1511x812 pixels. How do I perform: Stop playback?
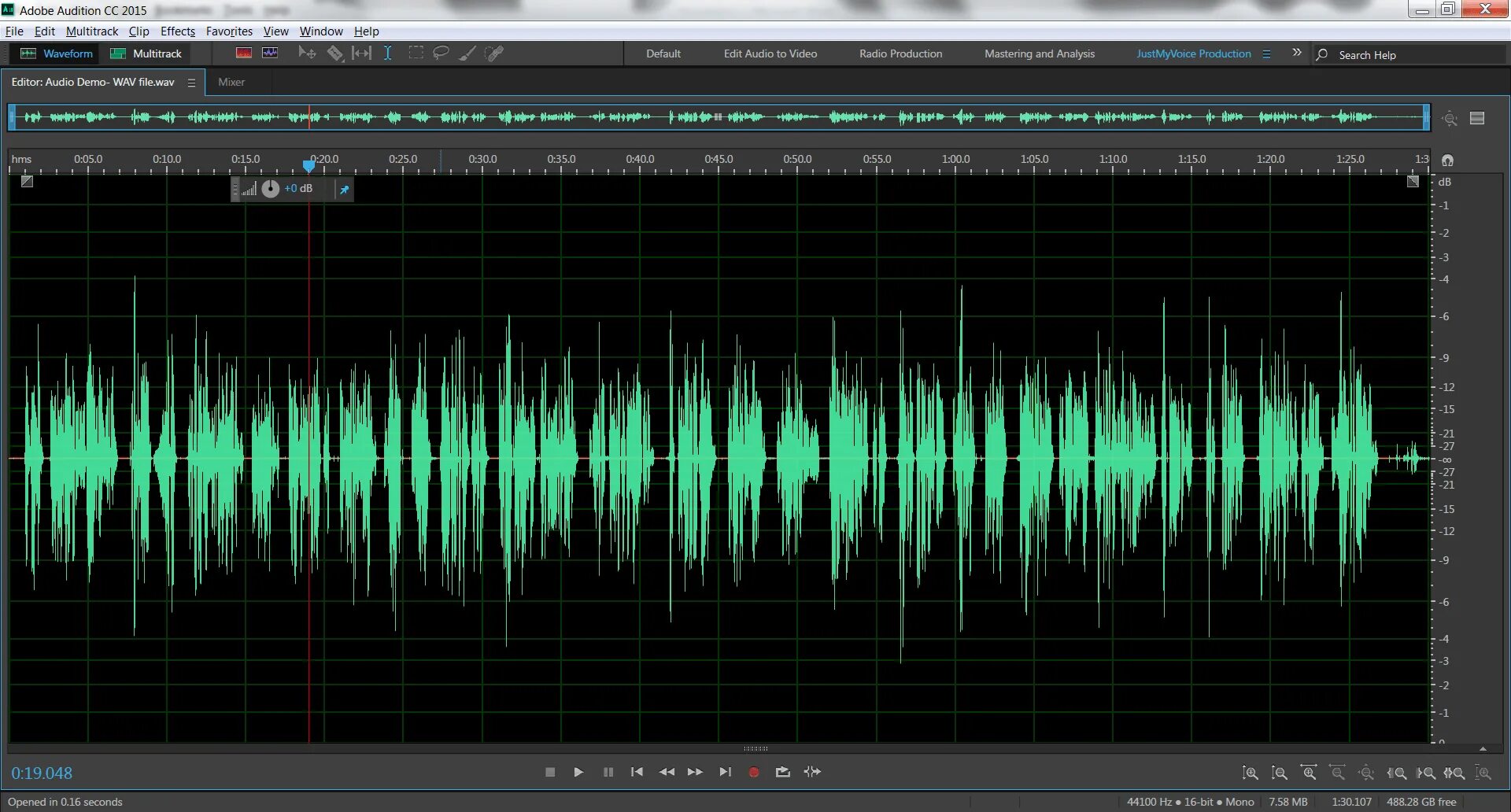coord(550,772)
